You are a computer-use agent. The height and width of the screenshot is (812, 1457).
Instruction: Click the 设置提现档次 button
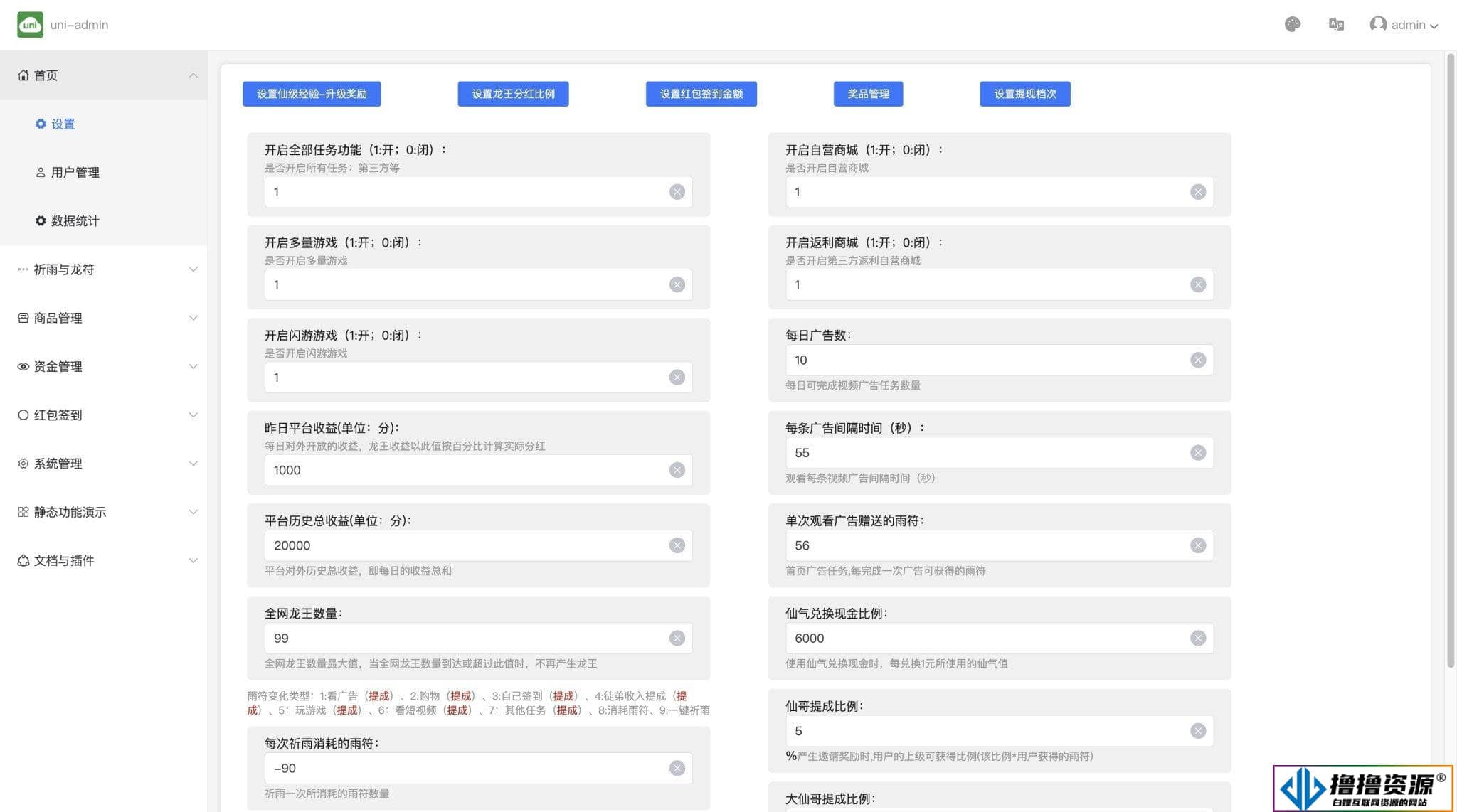[x=1024, y=94]
